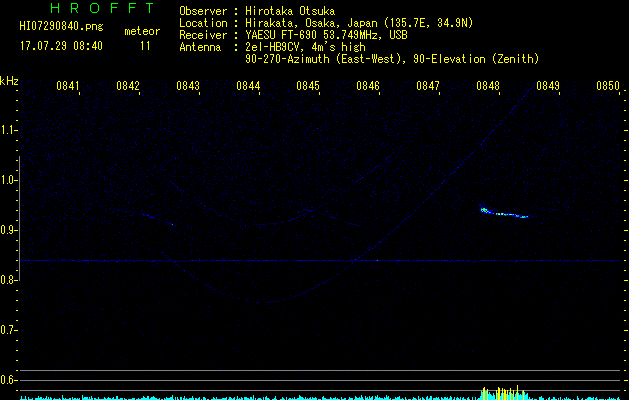Click the yellow signal peaks in bottom graph
The width and height of the screenshot is (629, 400).
(x=504, y=393)
